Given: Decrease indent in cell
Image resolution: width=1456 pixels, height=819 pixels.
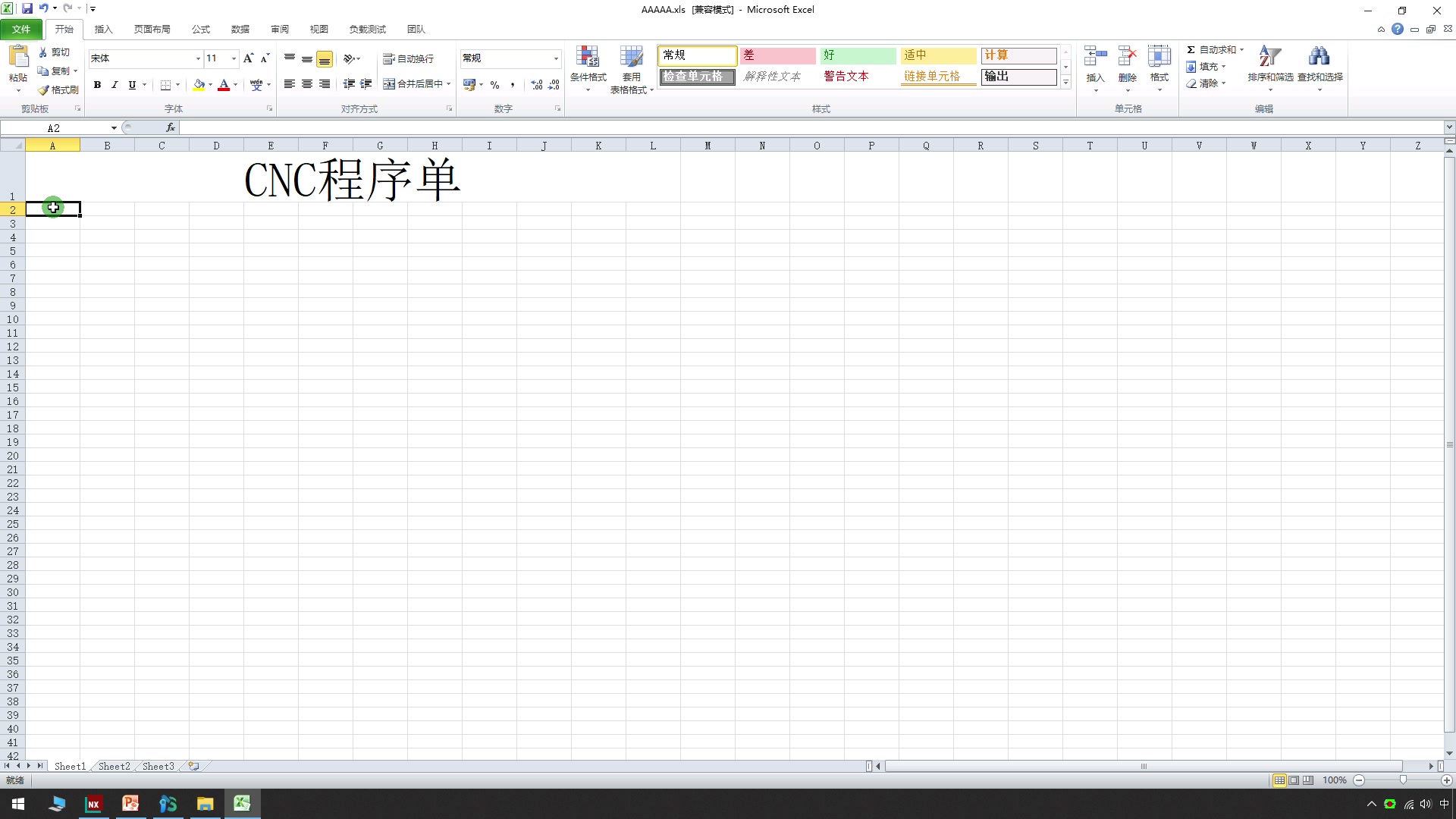Looking at the screenshot, I should [349, 84].
